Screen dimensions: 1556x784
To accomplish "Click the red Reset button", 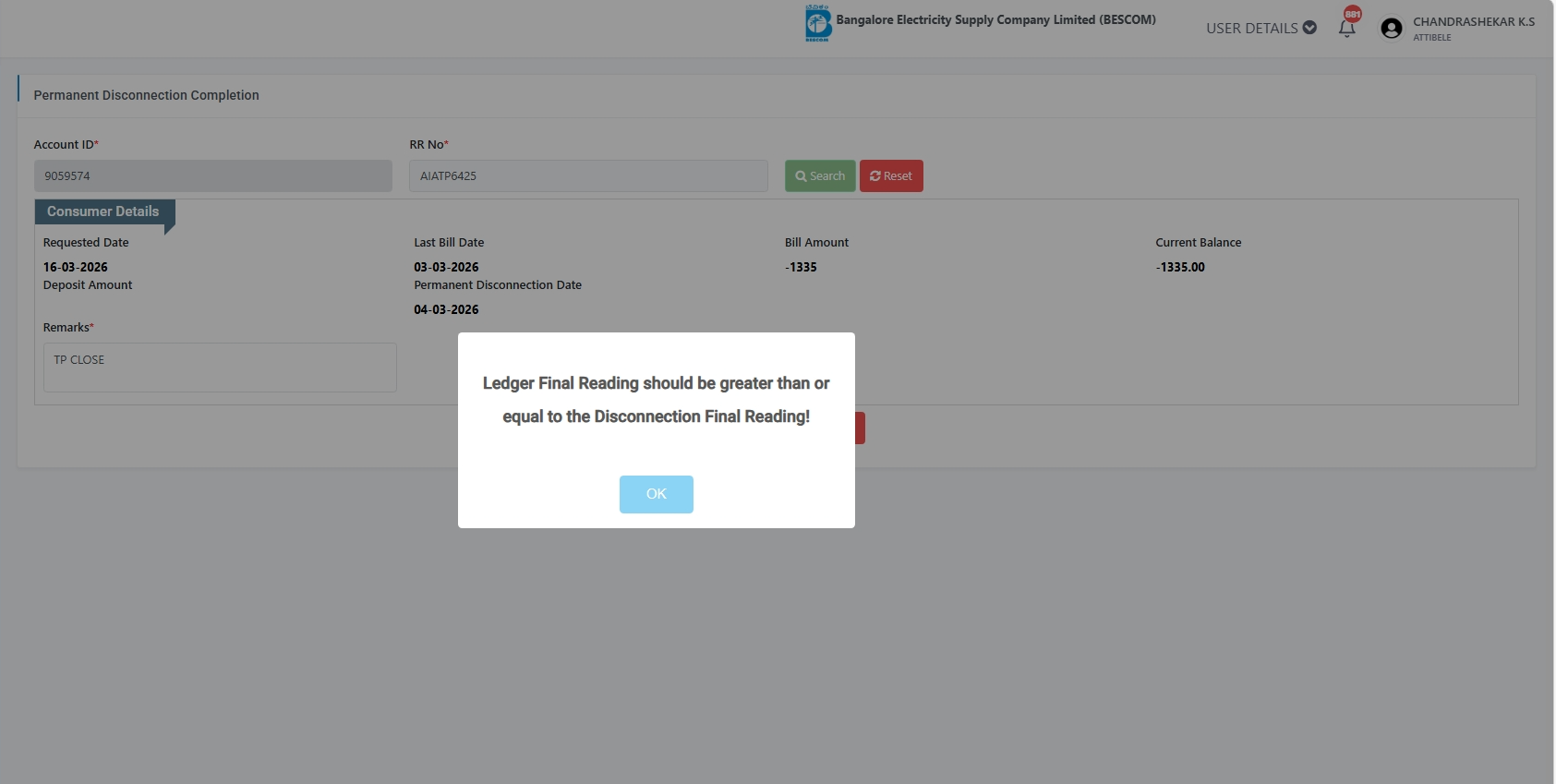I will tap(891, 176).
